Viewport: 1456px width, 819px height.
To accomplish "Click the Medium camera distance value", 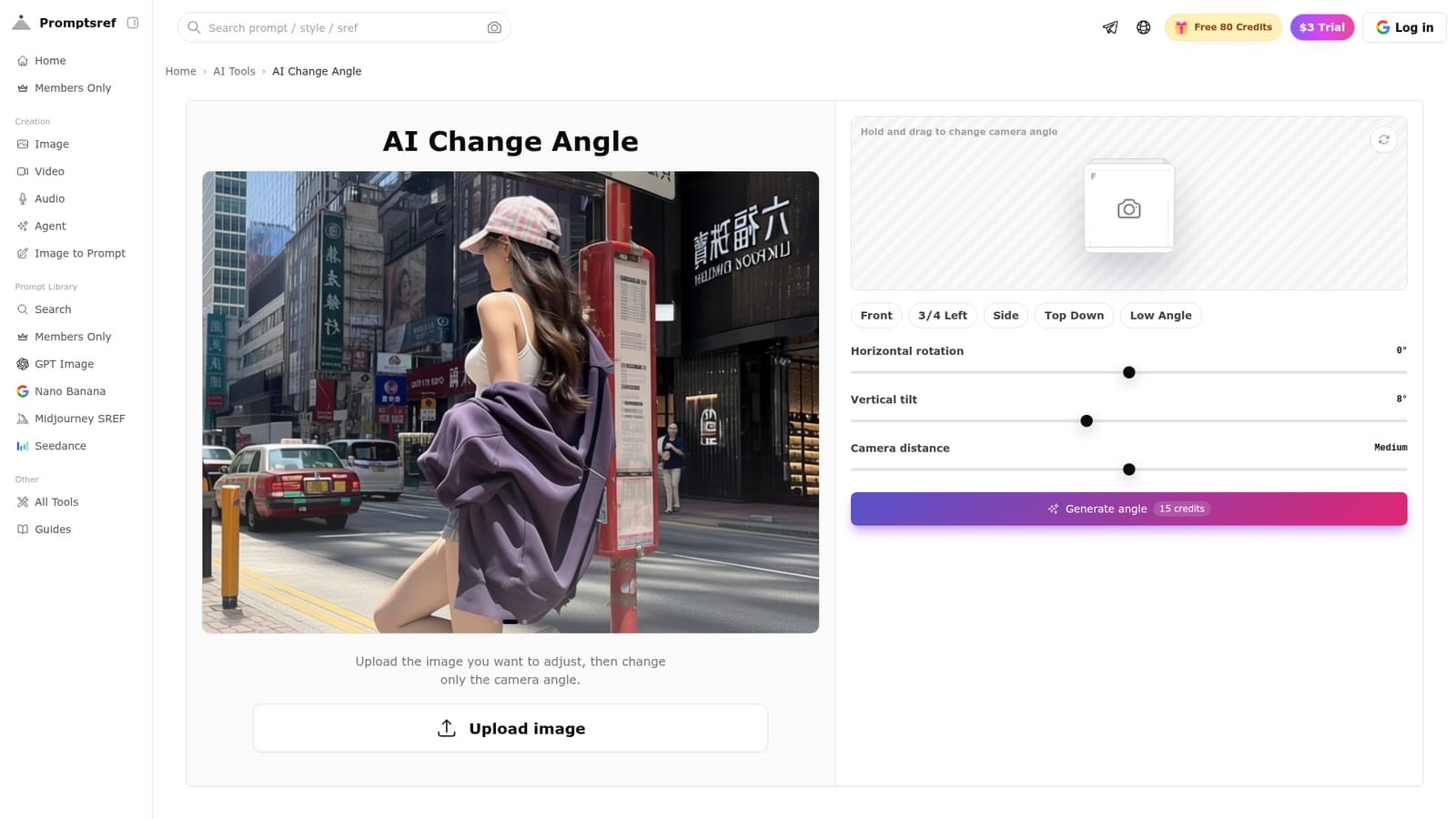I will (x=1390, y=448).
